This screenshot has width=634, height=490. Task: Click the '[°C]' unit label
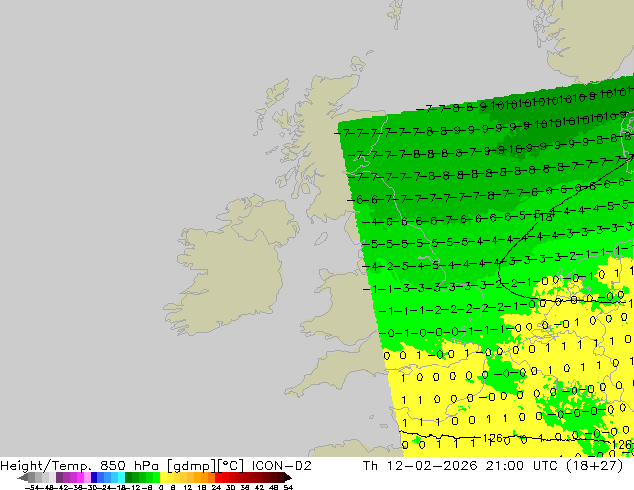(x=231, y=466)
